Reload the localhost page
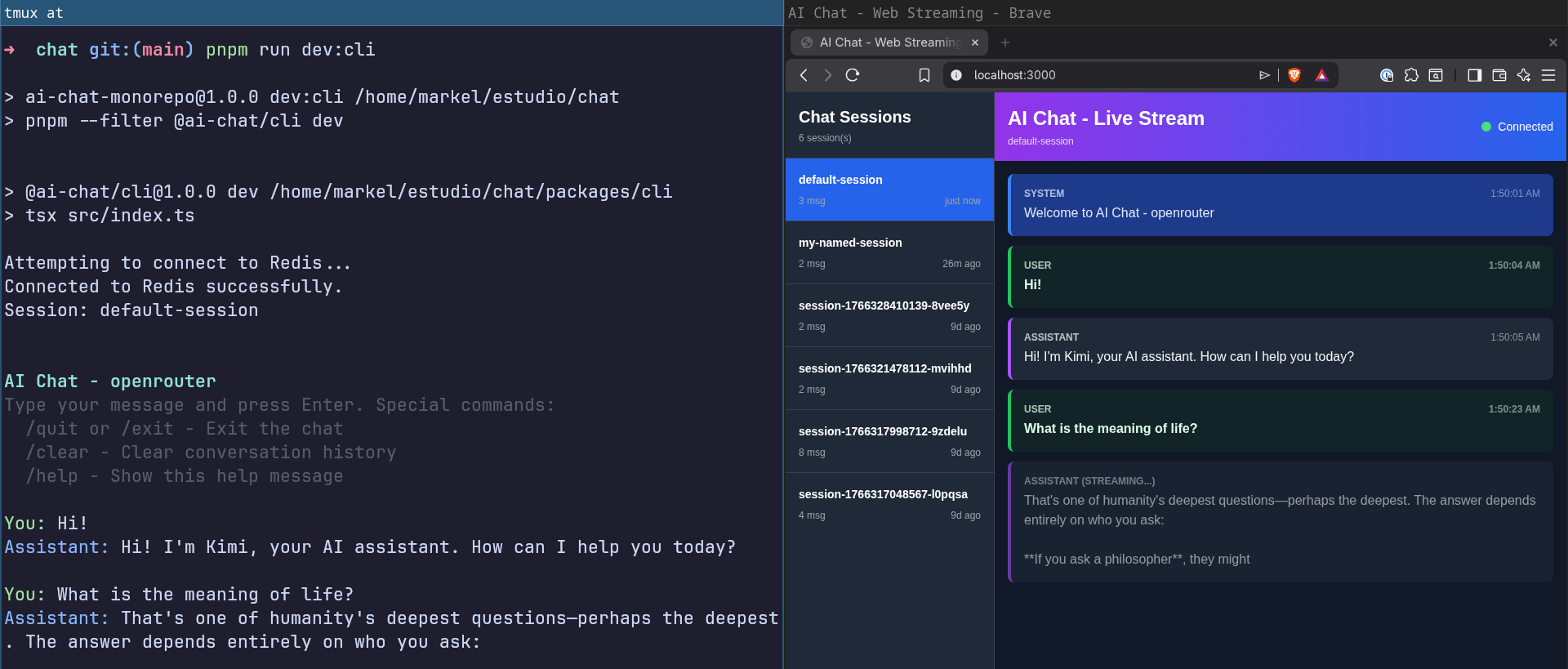The image size is (1568, 669). point(853,75)
